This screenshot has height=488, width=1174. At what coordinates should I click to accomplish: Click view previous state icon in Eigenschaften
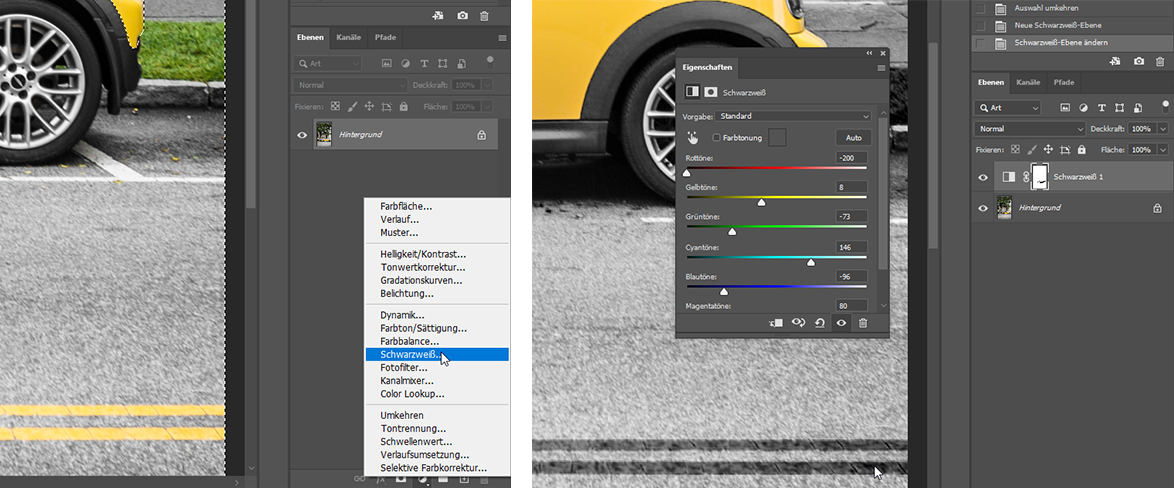pyautogui.click(x=798, y=323)
